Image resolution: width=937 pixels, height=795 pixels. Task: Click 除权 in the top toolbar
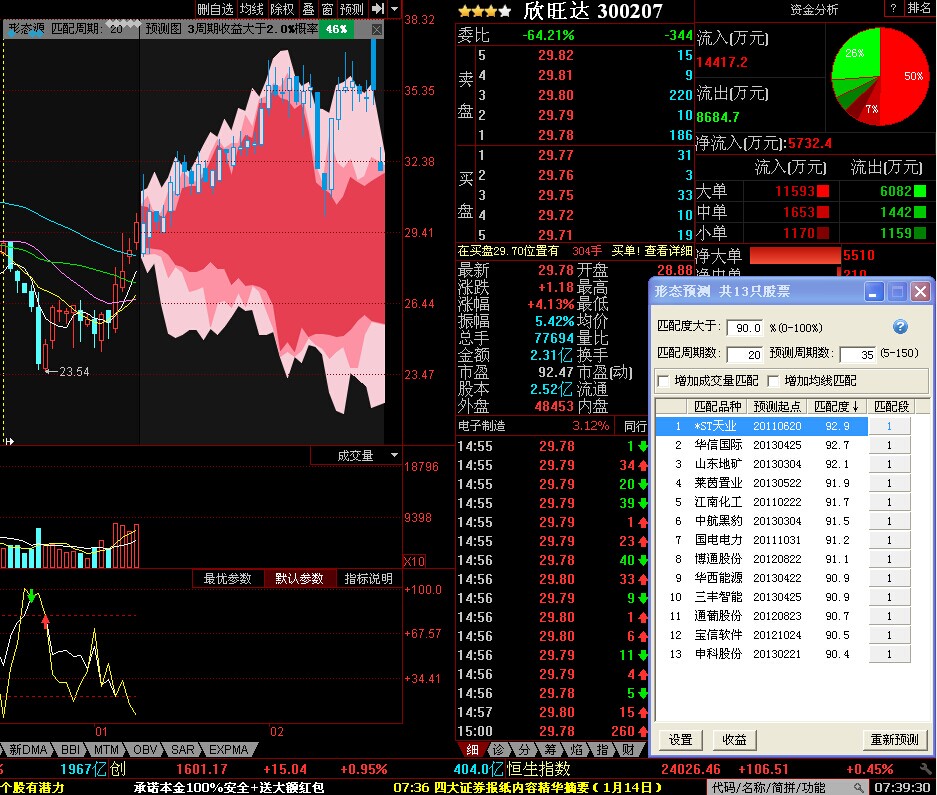point(282,9)
